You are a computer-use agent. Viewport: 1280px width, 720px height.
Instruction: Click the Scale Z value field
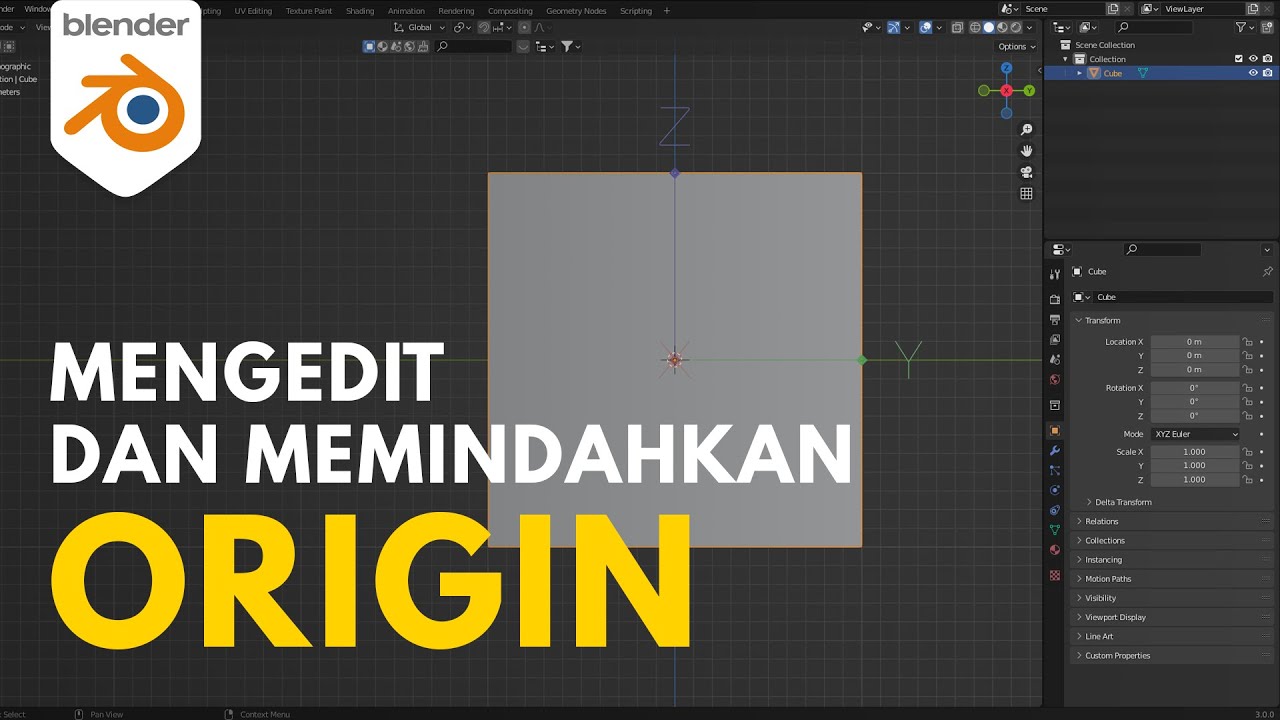pos(1195,480)
